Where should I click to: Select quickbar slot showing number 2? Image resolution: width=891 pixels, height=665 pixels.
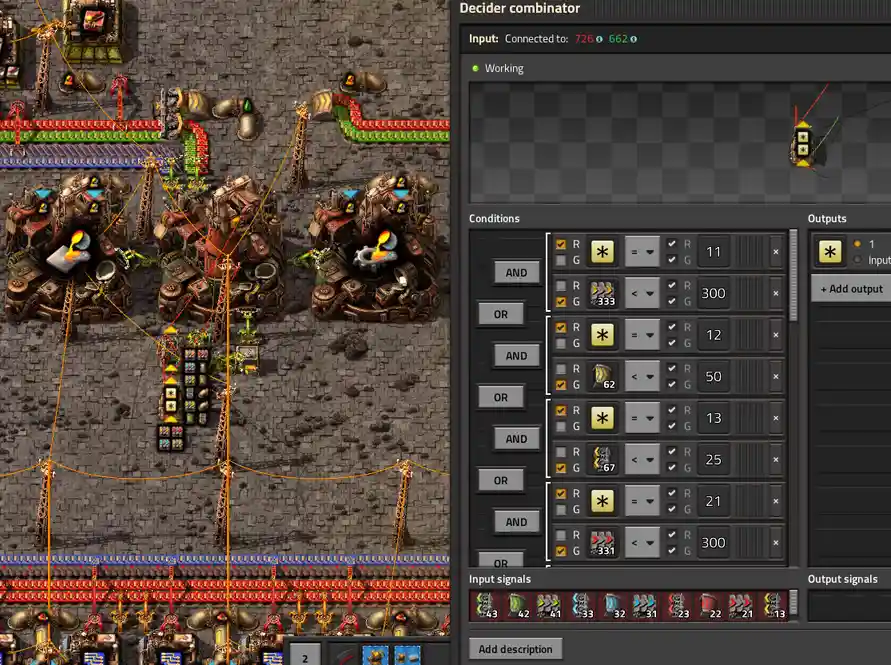click(305, 654)
